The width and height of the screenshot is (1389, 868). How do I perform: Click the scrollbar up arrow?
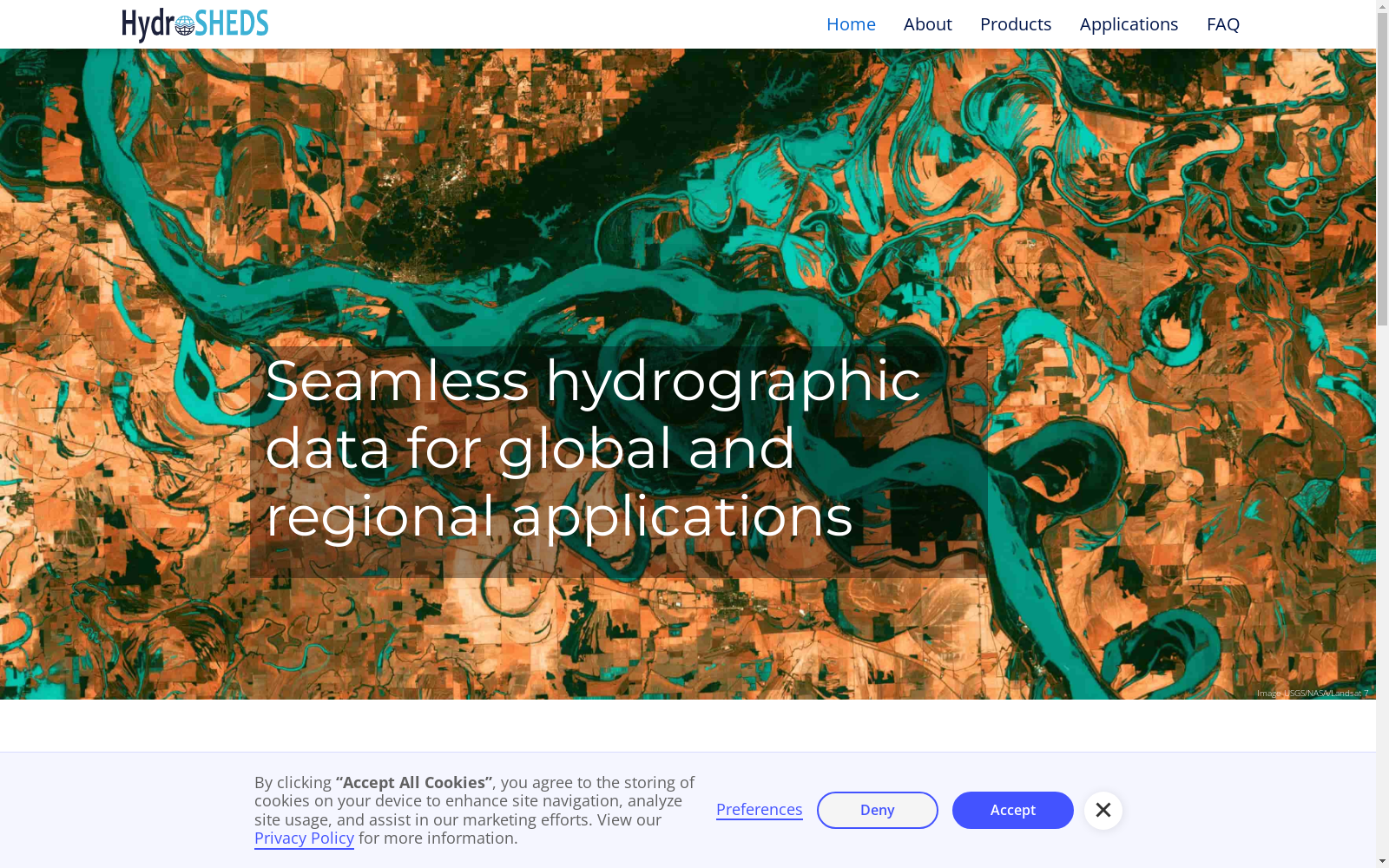point(1382,7)
